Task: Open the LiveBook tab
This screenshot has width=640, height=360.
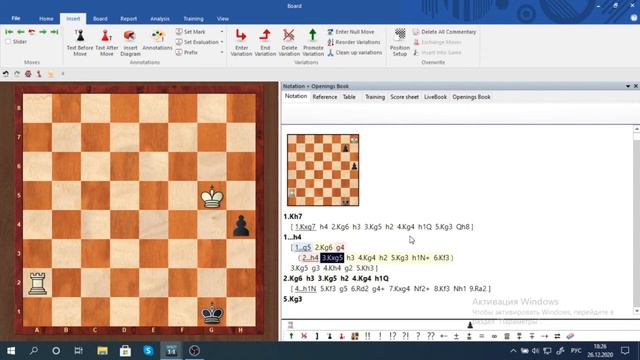Action: (x=436, y=97)
